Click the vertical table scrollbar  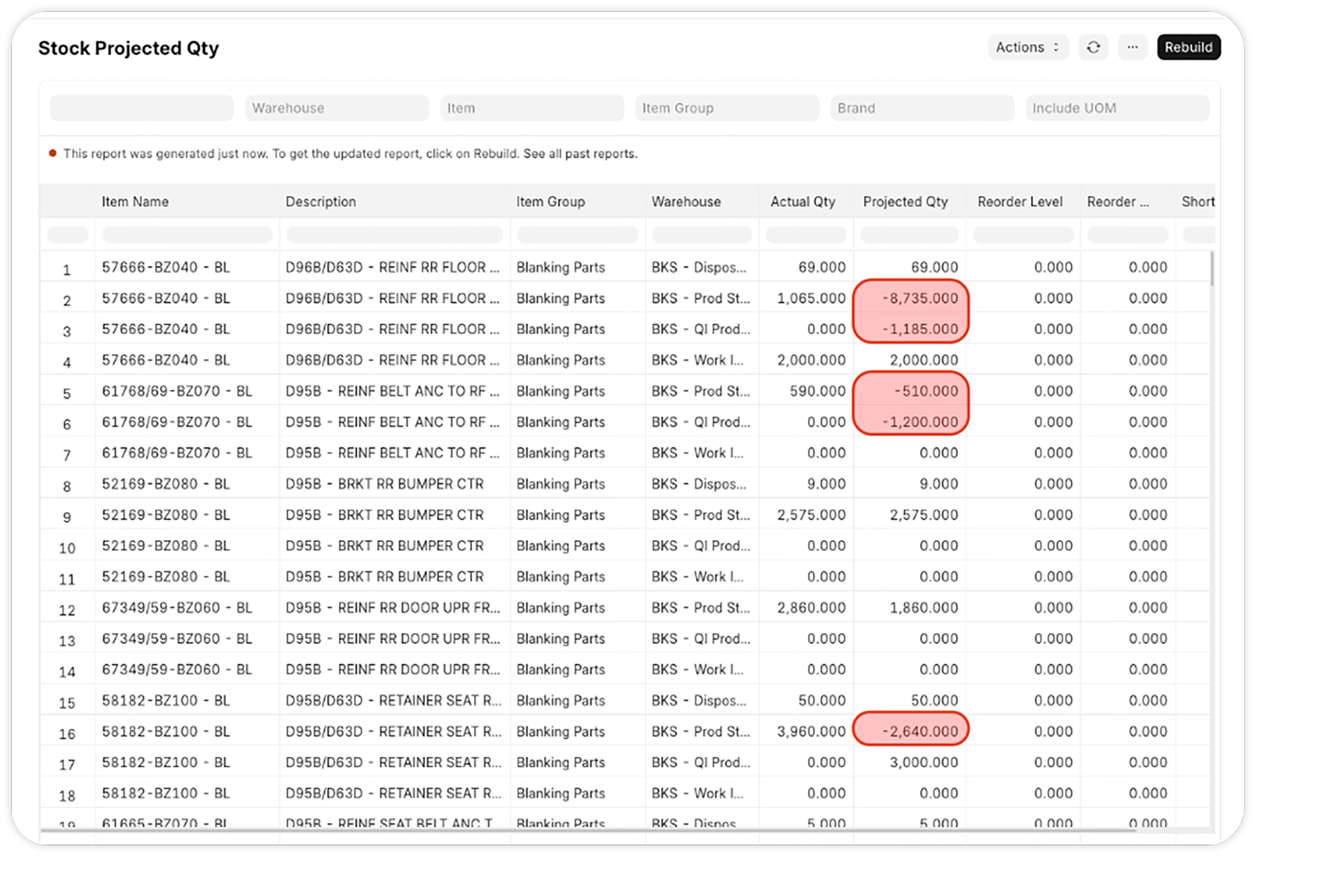1211,269
